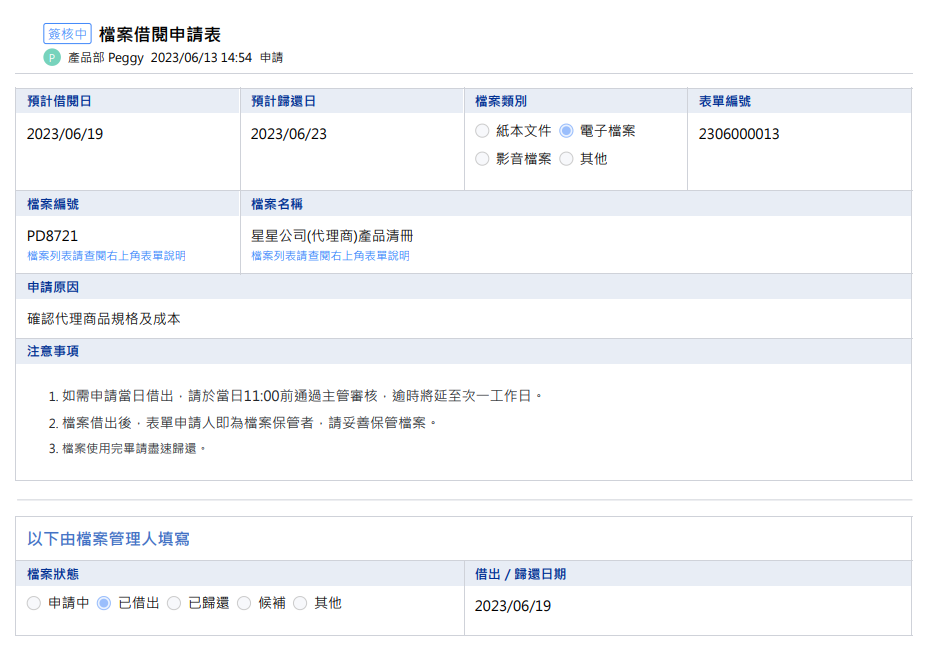Click the form number 2306000013
Screen dimensions: 933x654
pos(739,134)
